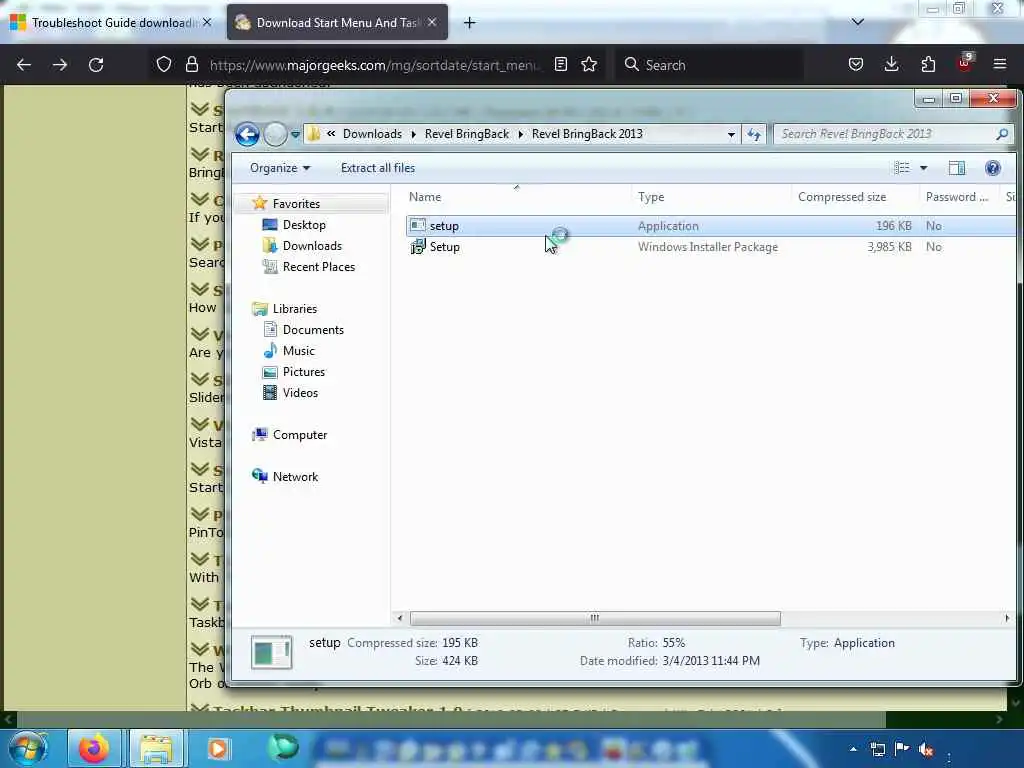The width and height of the screenshot is (1024, 768).
Task: Go forward in Firefox
Action: pyautogui.click(x=59, y=65)
